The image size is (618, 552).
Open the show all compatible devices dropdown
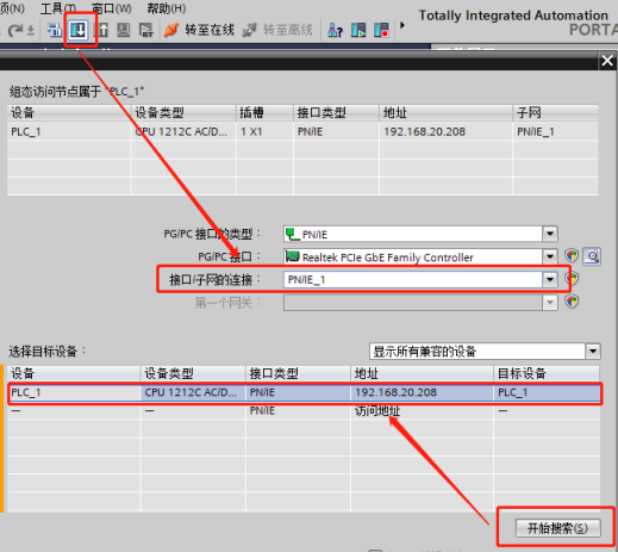593,351
